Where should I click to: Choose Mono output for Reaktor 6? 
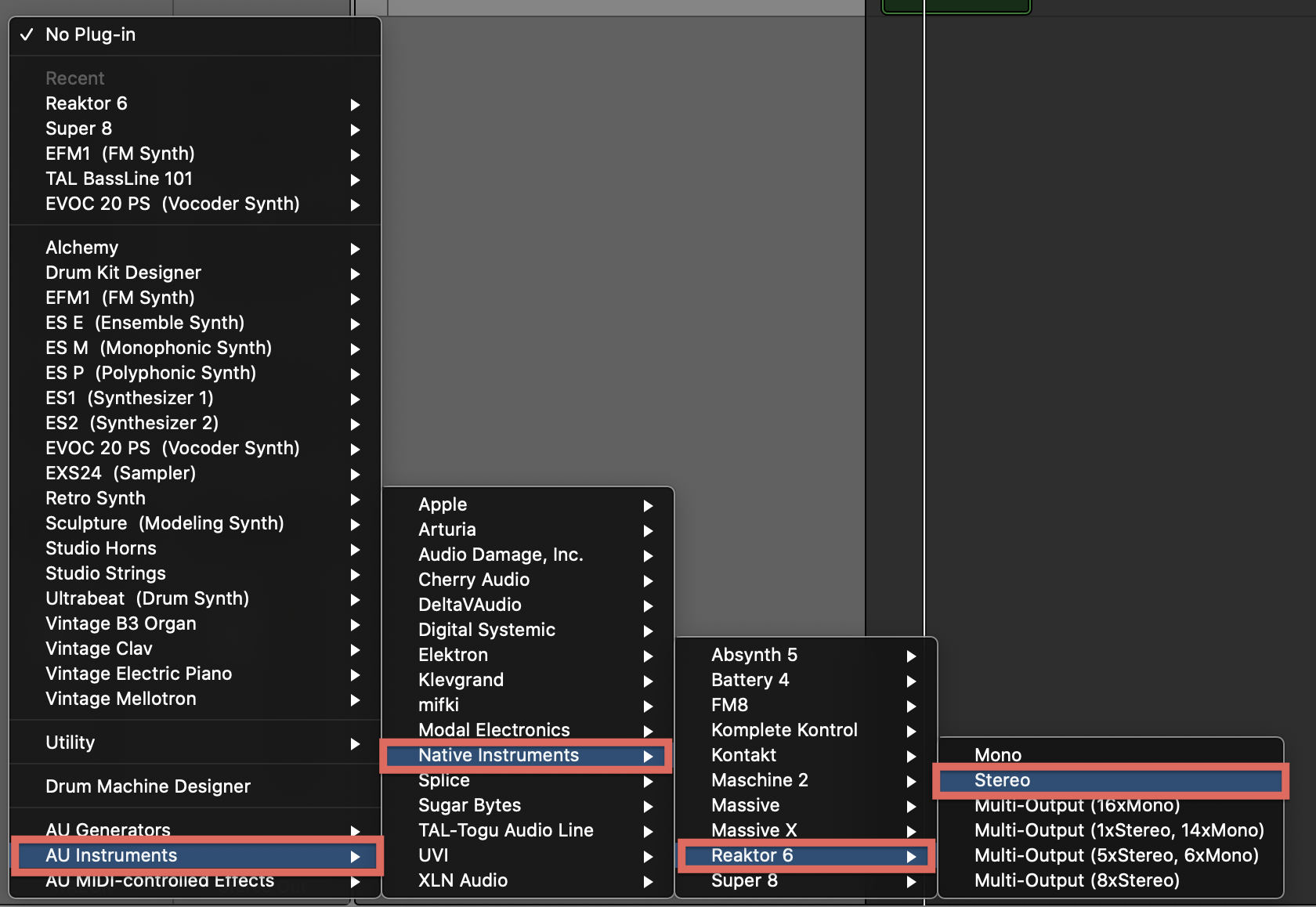pyautogui.click(x=997, y=755)
